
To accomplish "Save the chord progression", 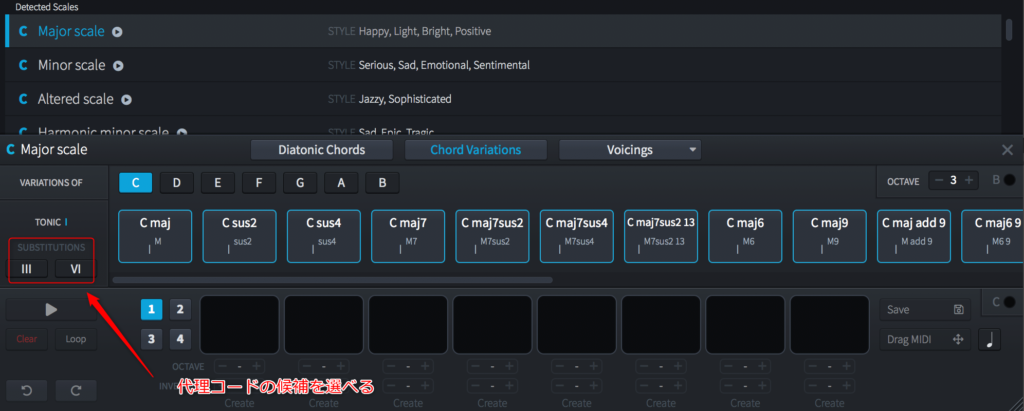I will (924, 310).
